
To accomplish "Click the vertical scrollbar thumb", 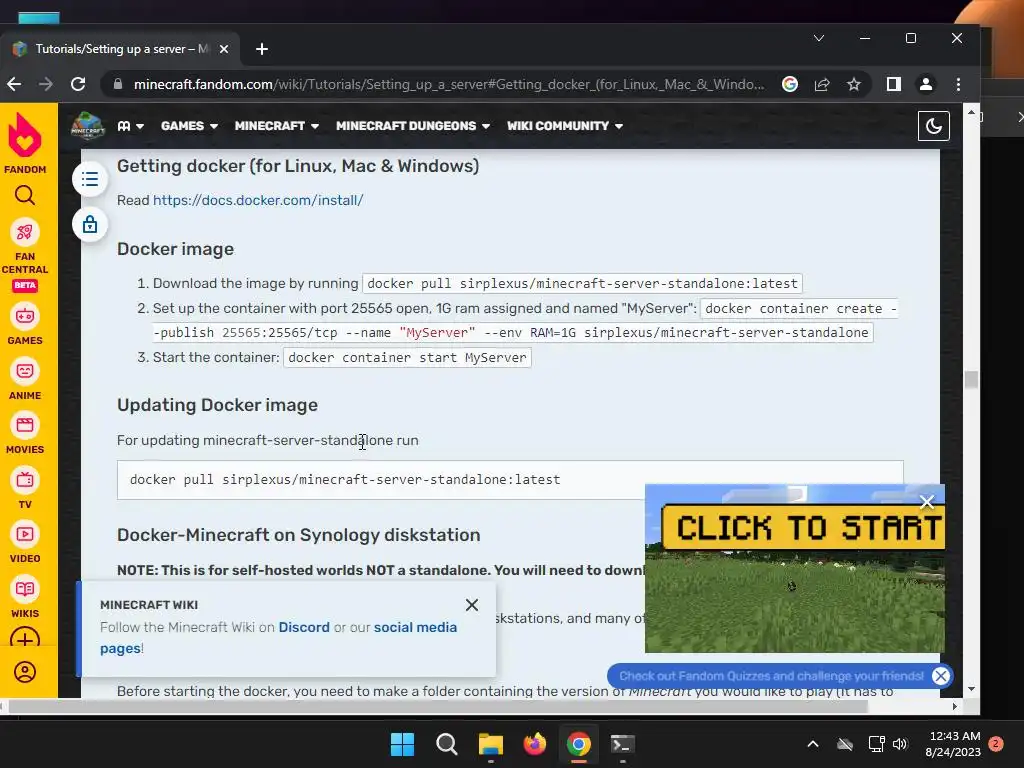I will click(971, 379).
